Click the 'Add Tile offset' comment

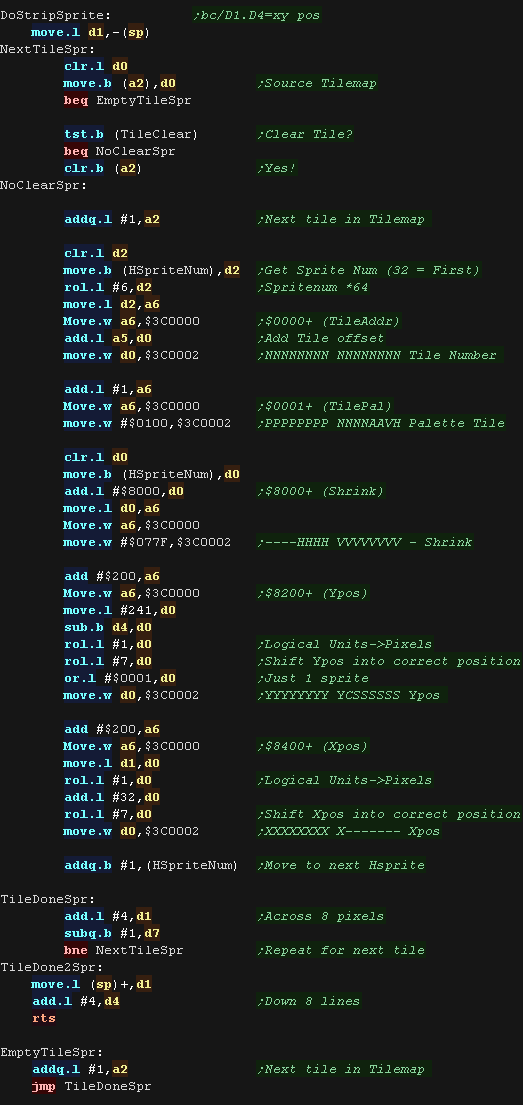coord(321,338)
